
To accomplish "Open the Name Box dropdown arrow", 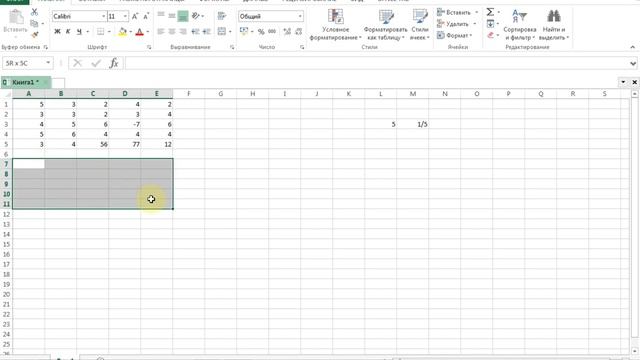I will tap(48, 63).
